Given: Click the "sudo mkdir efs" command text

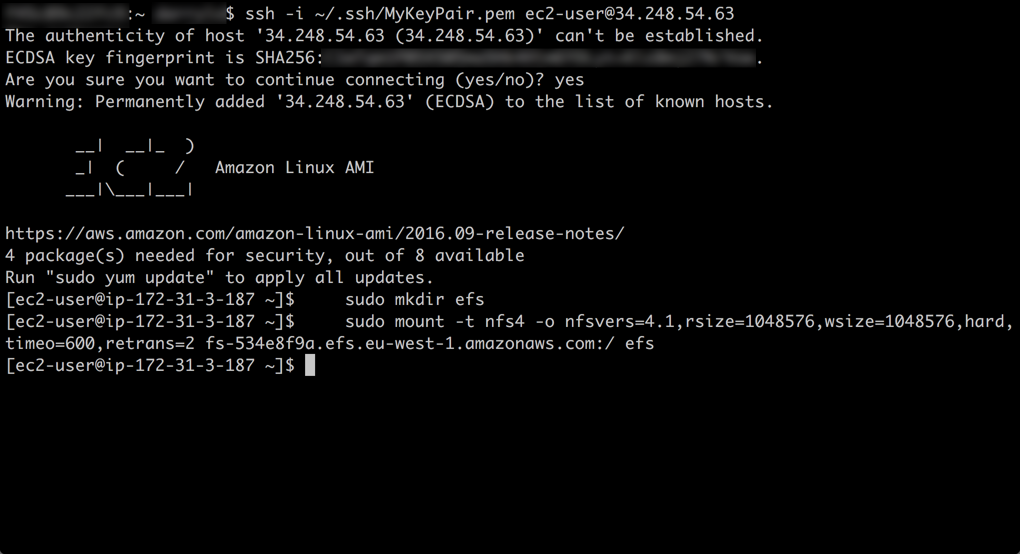Looking at the screenshot, I should tap(414, 300).
